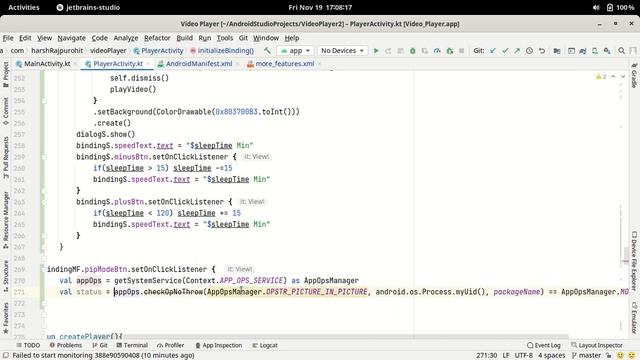Image resolution: width=640 pixels, height=360 pixels.
Task: Click Git Update Project arrow icon
Action: click(493, 51)
